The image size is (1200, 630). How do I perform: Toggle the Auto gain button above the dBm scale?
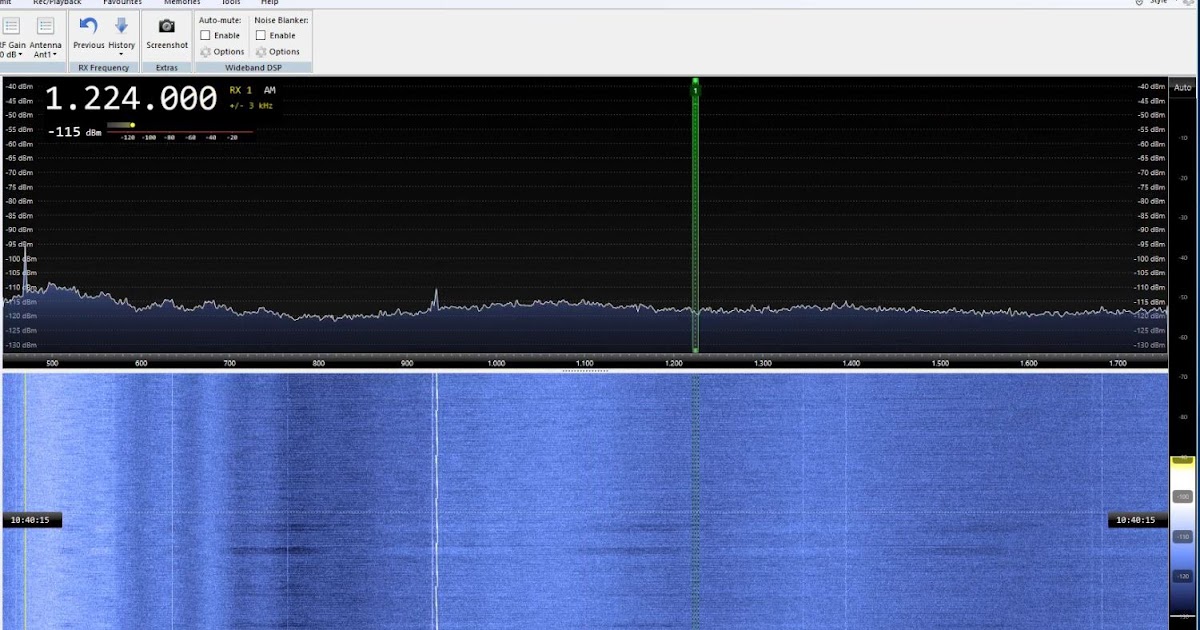(1182, 88)
